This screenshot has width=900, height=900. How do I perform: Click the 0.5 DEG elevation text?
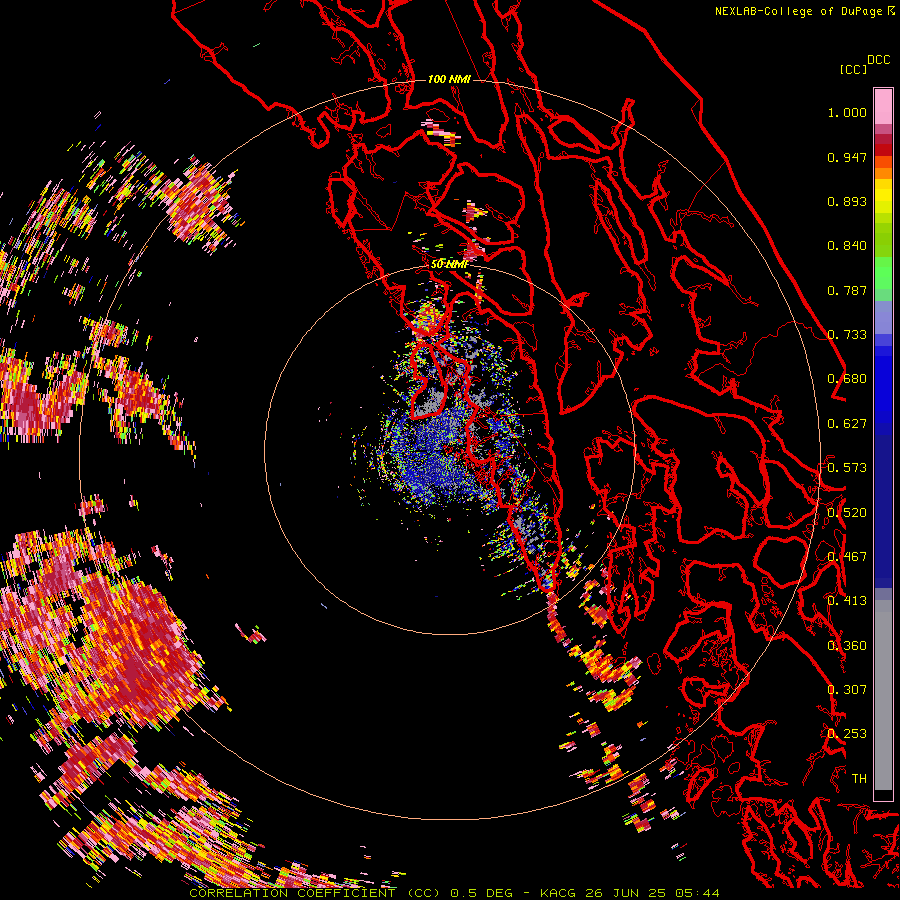481,893
